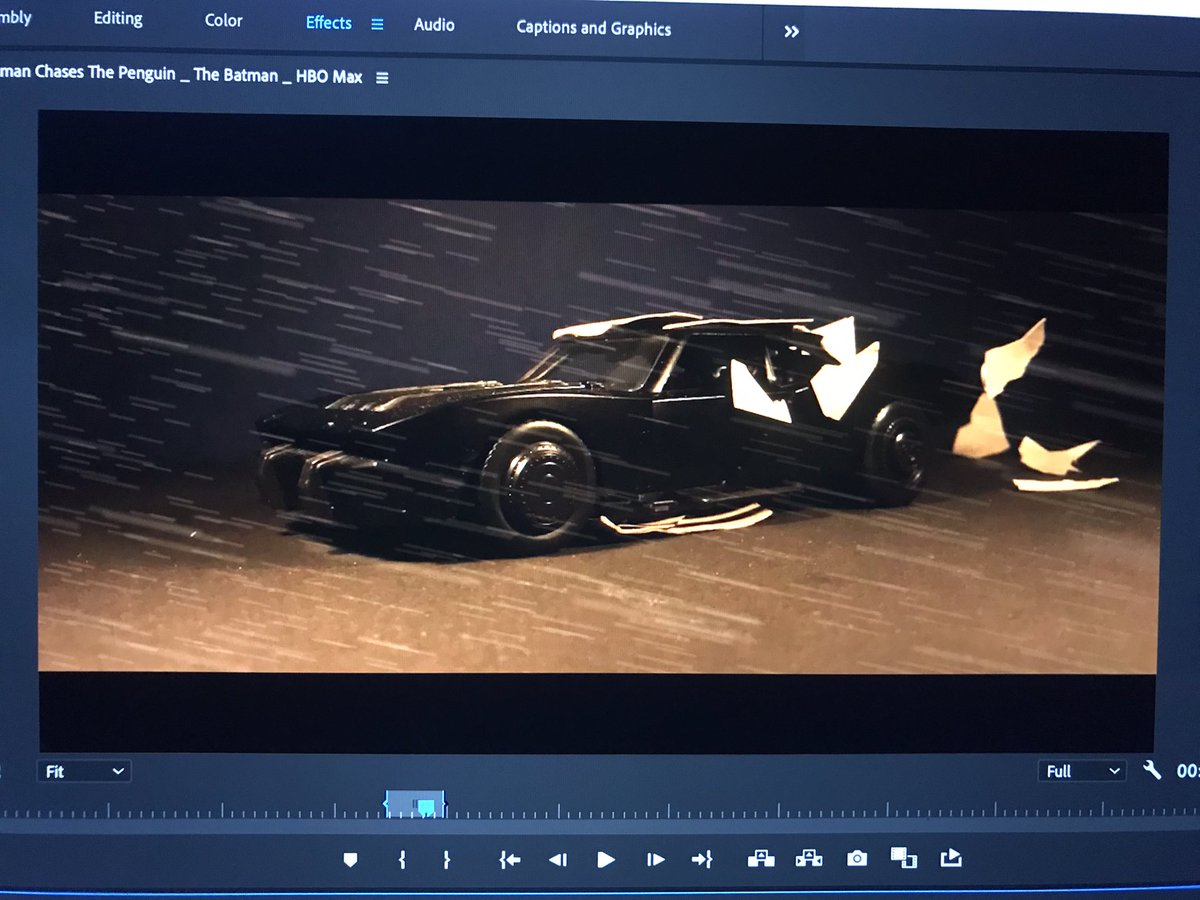The image size is (1200, 900).
Task: Click the Mark Out button
Action: [x=446, y=859]
